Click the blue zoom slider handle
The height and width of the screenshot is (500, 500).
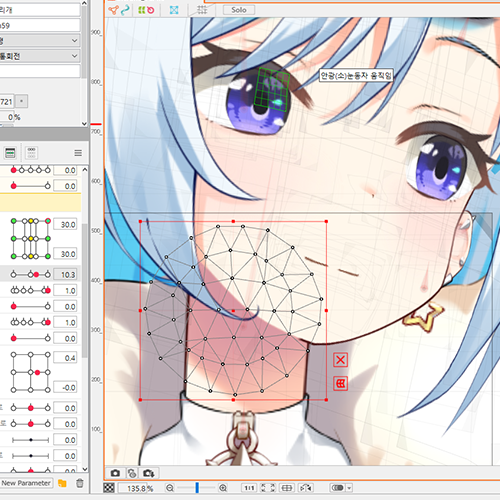197,488
